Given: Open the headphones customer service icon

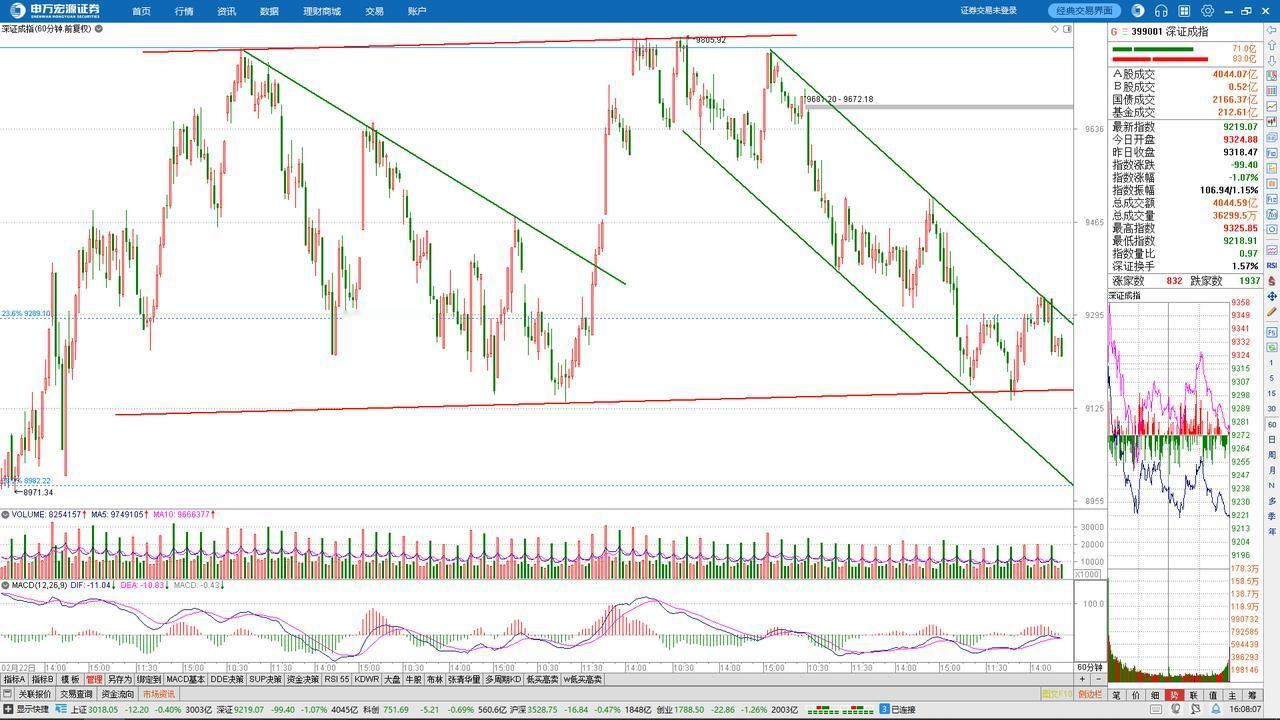Looking at the screenshot, I should click(x=1161, y=11).
